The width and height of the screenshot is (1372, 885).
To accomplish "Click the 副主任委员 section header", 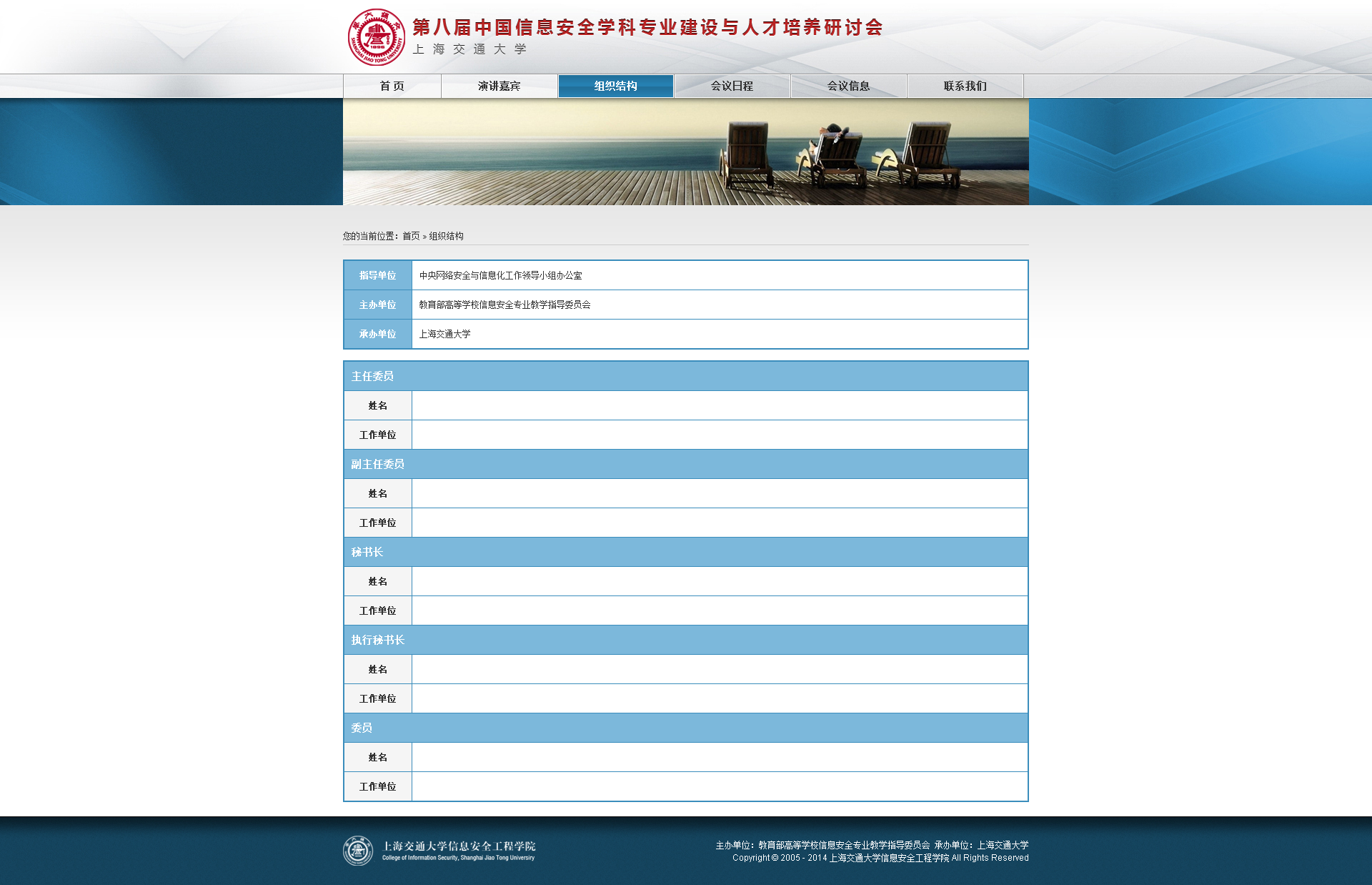I will click(x=377, y=464).
